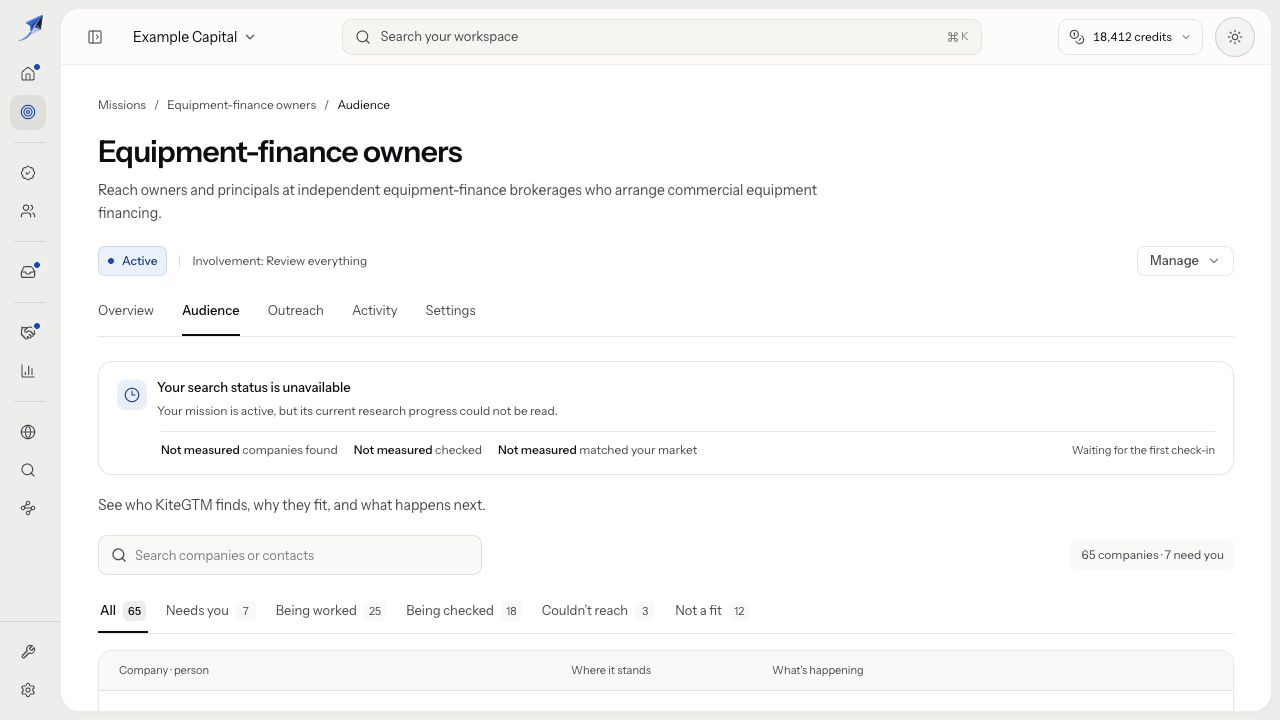Viewport: 1280px width, 720px height.
Task: Filter by Being checked
Action: pos(464,611)
